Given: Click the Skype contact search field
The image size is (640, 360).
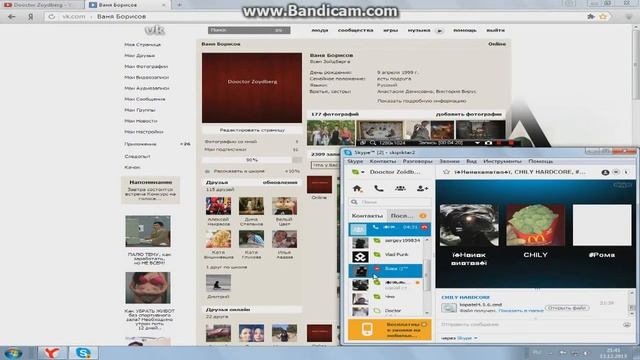Looking at the screenshot, I should (x=390, y=202).
